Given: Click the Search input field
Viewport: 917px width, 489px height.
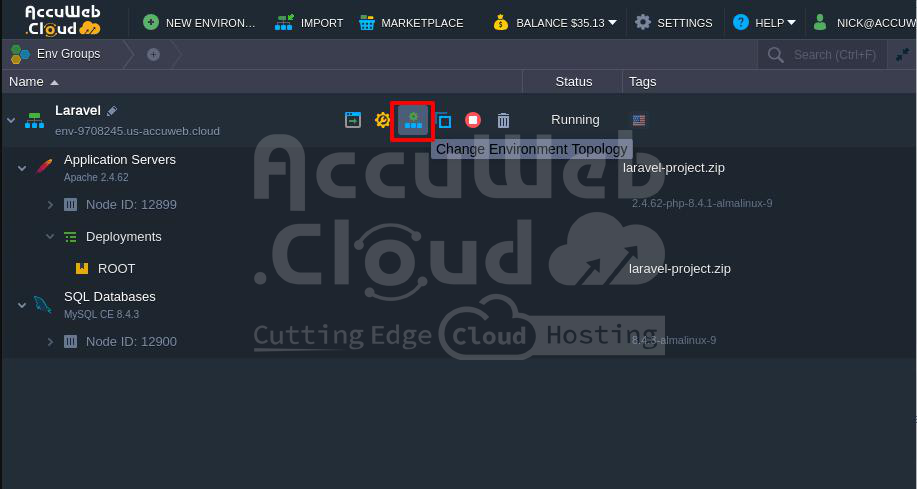Looking at the screenshot, I should pyautogui.click(x=833, y=54).
